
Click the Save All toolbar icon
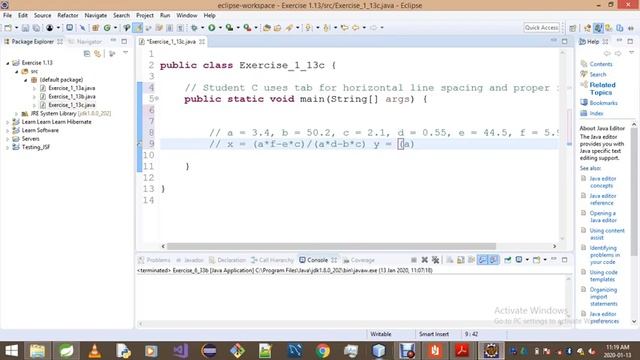coord(36,28)
